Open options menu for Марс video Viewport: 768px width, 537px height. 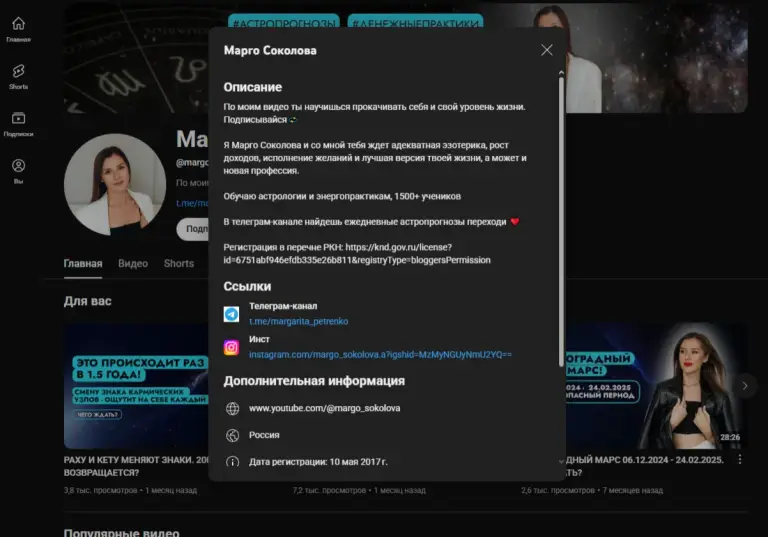coord(740,460)
